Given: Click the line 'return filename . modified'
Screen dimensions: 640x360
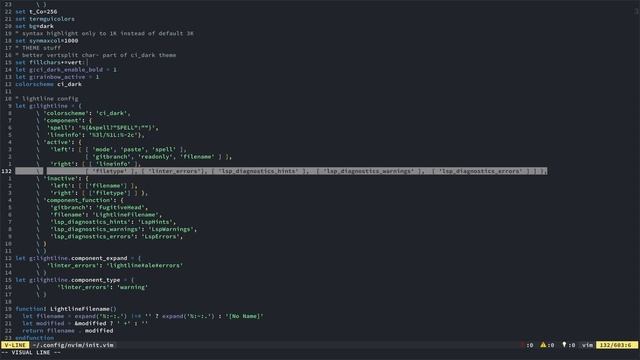Looking at the screenshot, I should (68, 331).
